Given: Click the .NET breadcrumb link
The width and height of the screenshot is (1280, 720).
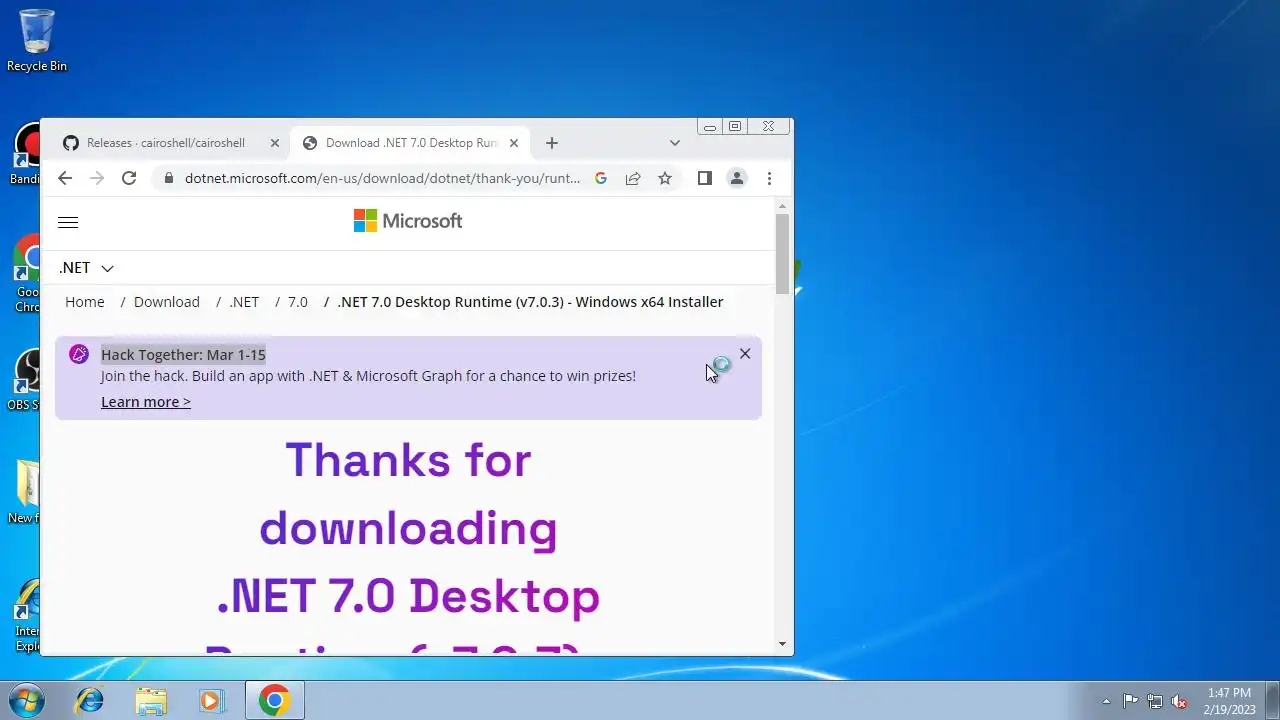Looking at the screenshot, I should (x=244, y=302).
